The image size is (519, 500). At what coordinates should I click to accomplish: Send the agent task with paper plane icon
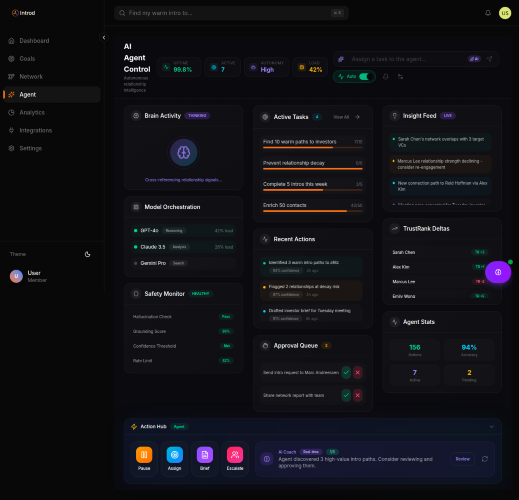[x=489, y=59]
